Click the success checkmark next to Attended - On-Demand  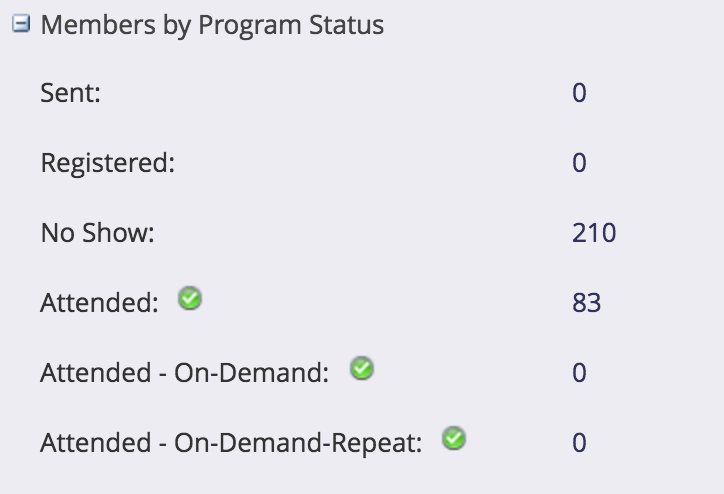point(362,369)
